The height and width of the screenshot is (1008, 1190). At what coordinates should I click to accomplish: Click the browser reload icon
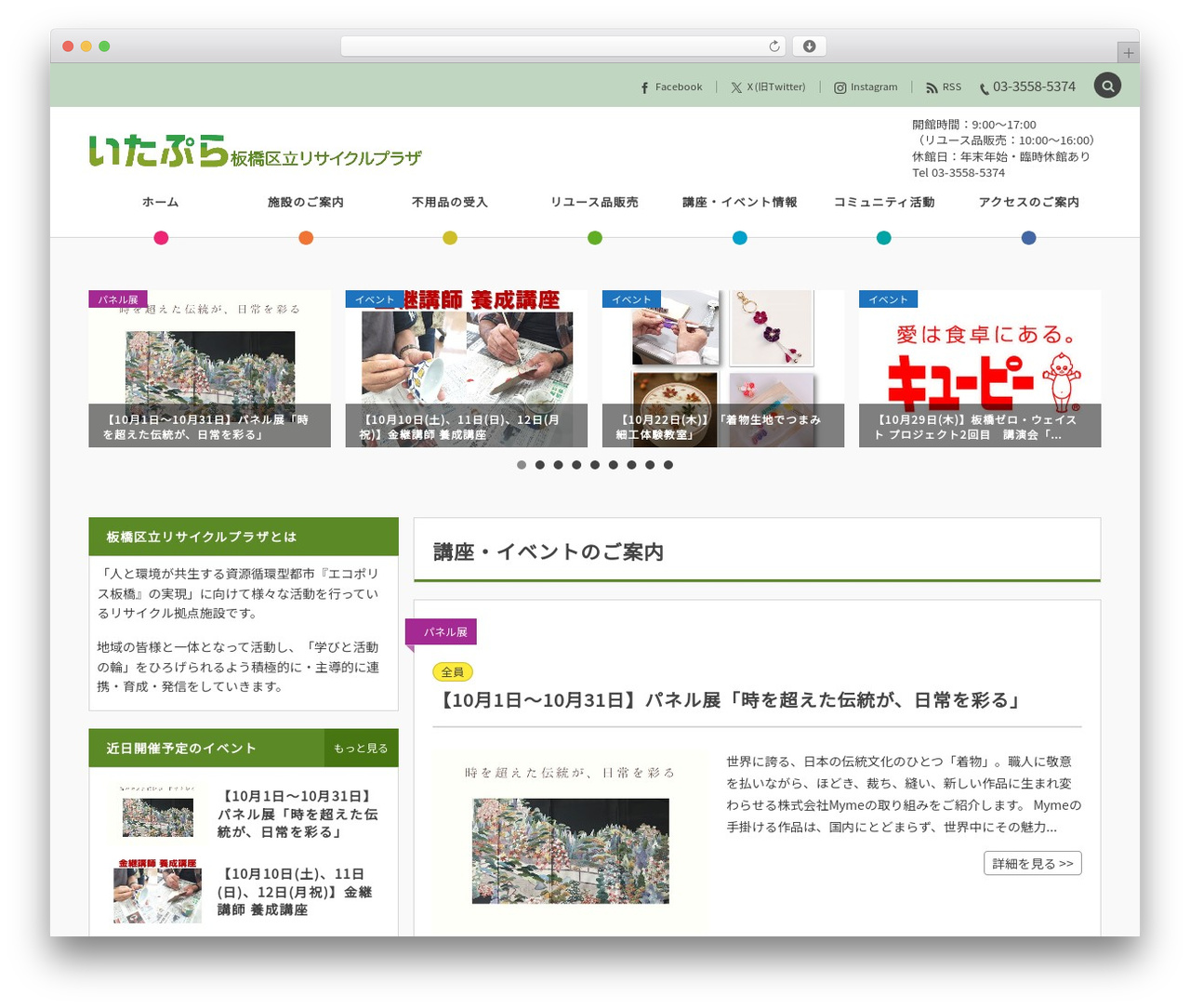774,46
